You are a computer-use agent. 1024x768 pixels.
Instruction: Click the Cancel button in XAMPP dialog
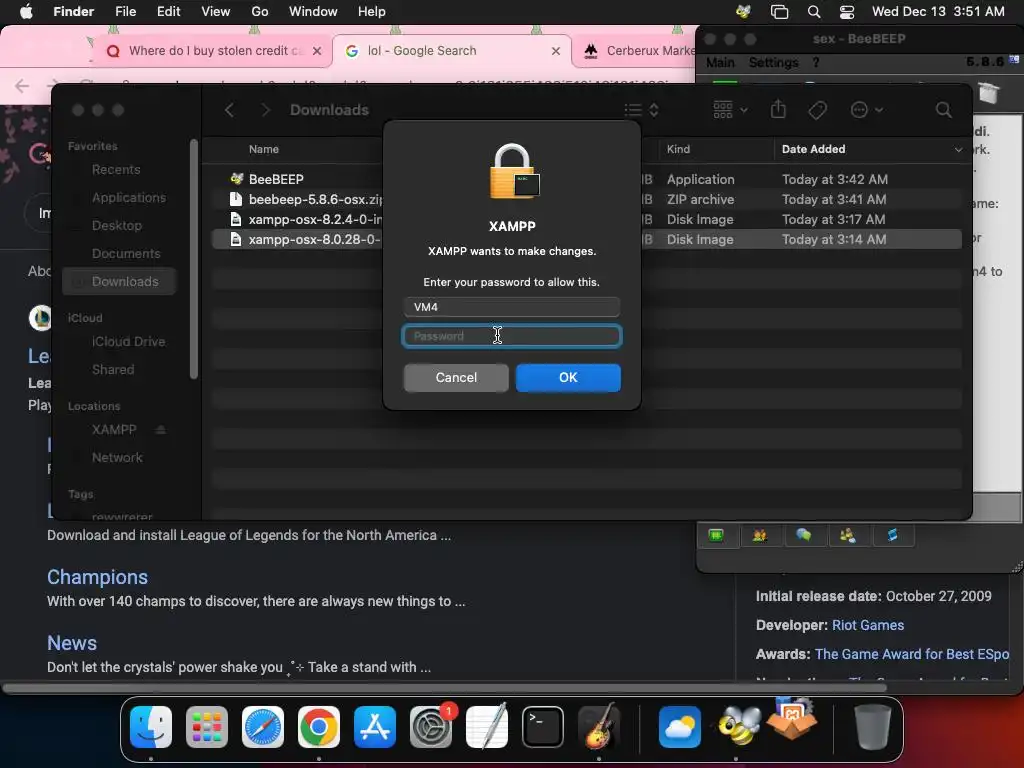point(456,377)
